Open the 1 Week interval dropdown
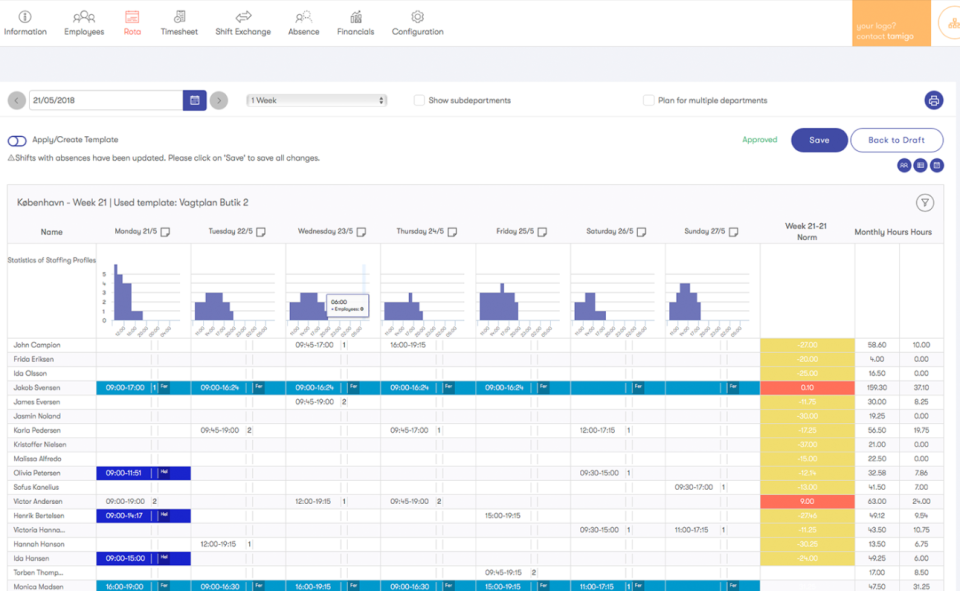Image resolution: width=960 pixels, height=591 pixels. pyautogui.click(x=316, y=100)
